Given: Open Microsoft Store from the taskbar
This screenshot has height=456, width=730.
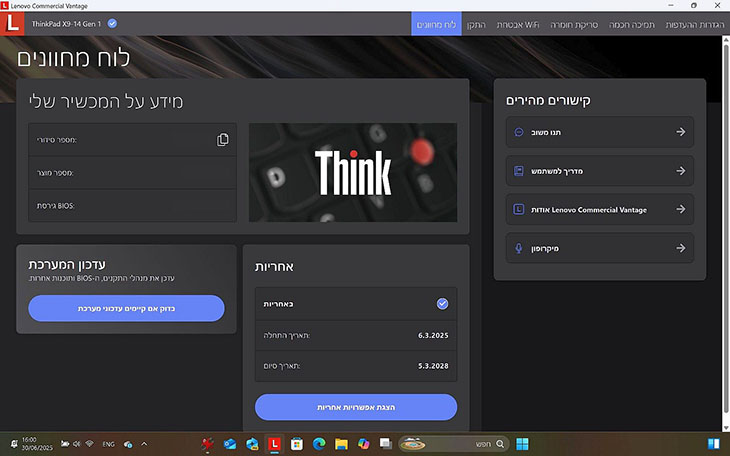Looking at the screenshot, I should coord(297,444).
